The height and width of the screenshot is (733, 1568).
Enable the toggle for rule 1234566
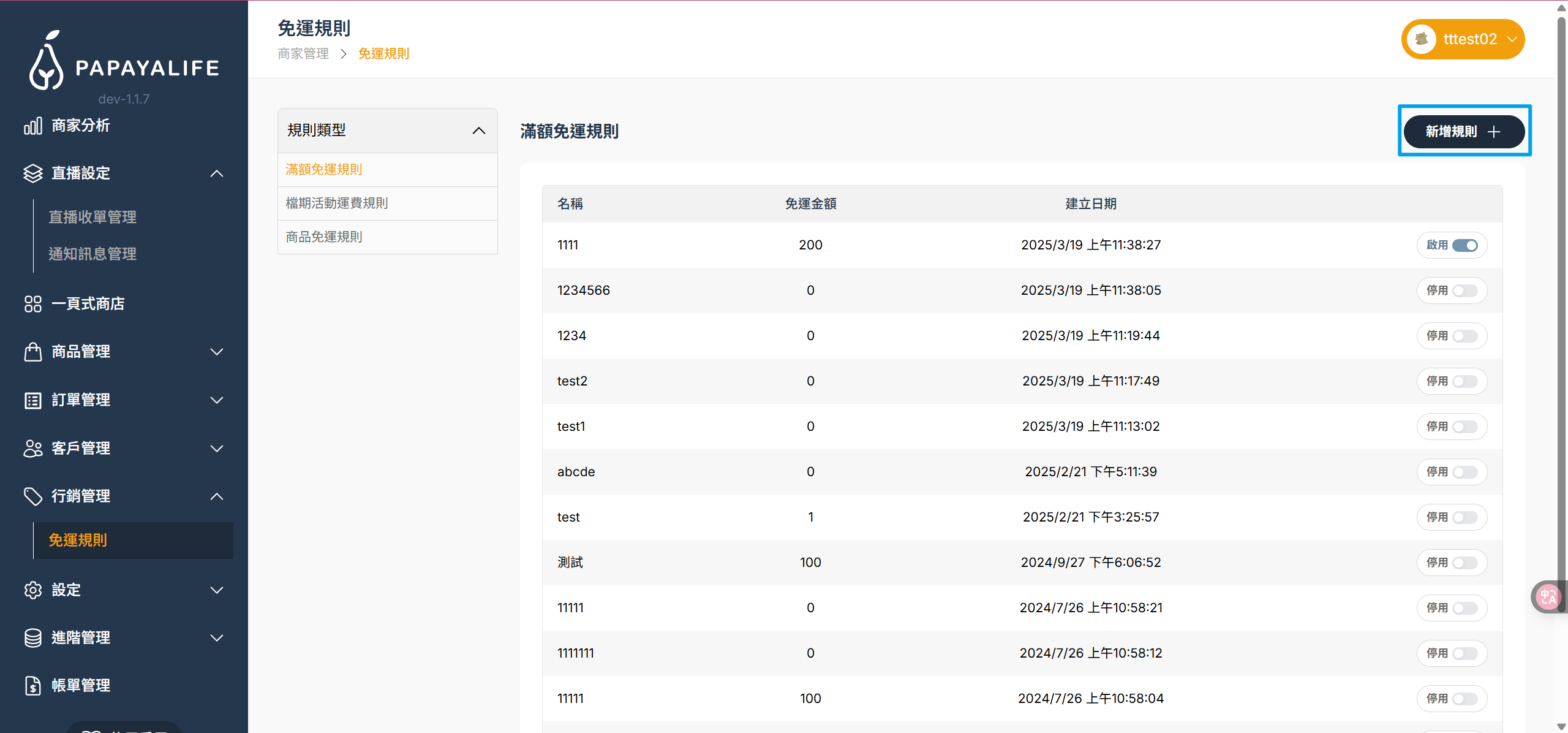(1464, 291)
